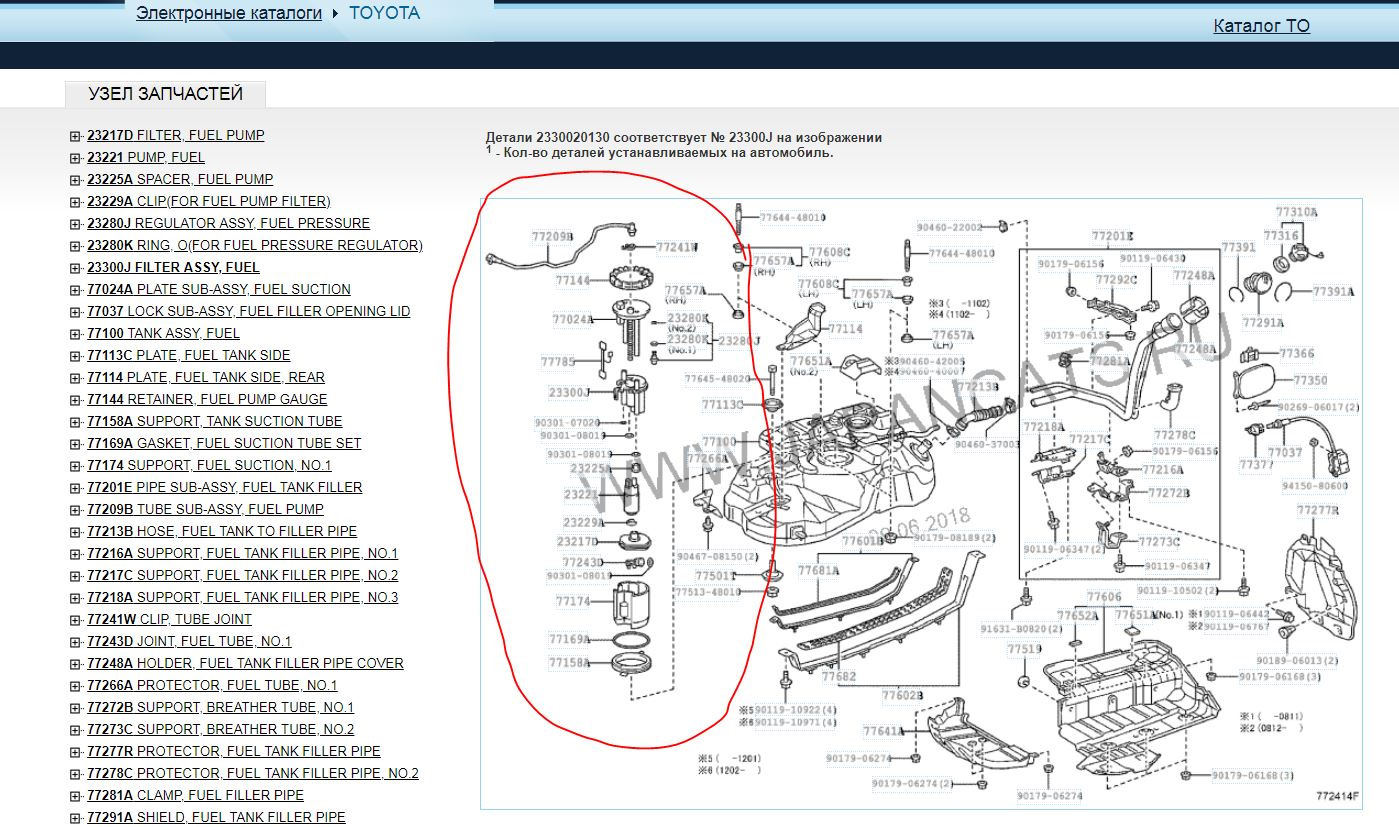Expand the 77241W CLIP, TUBE JOINT node

coord(75,619)
